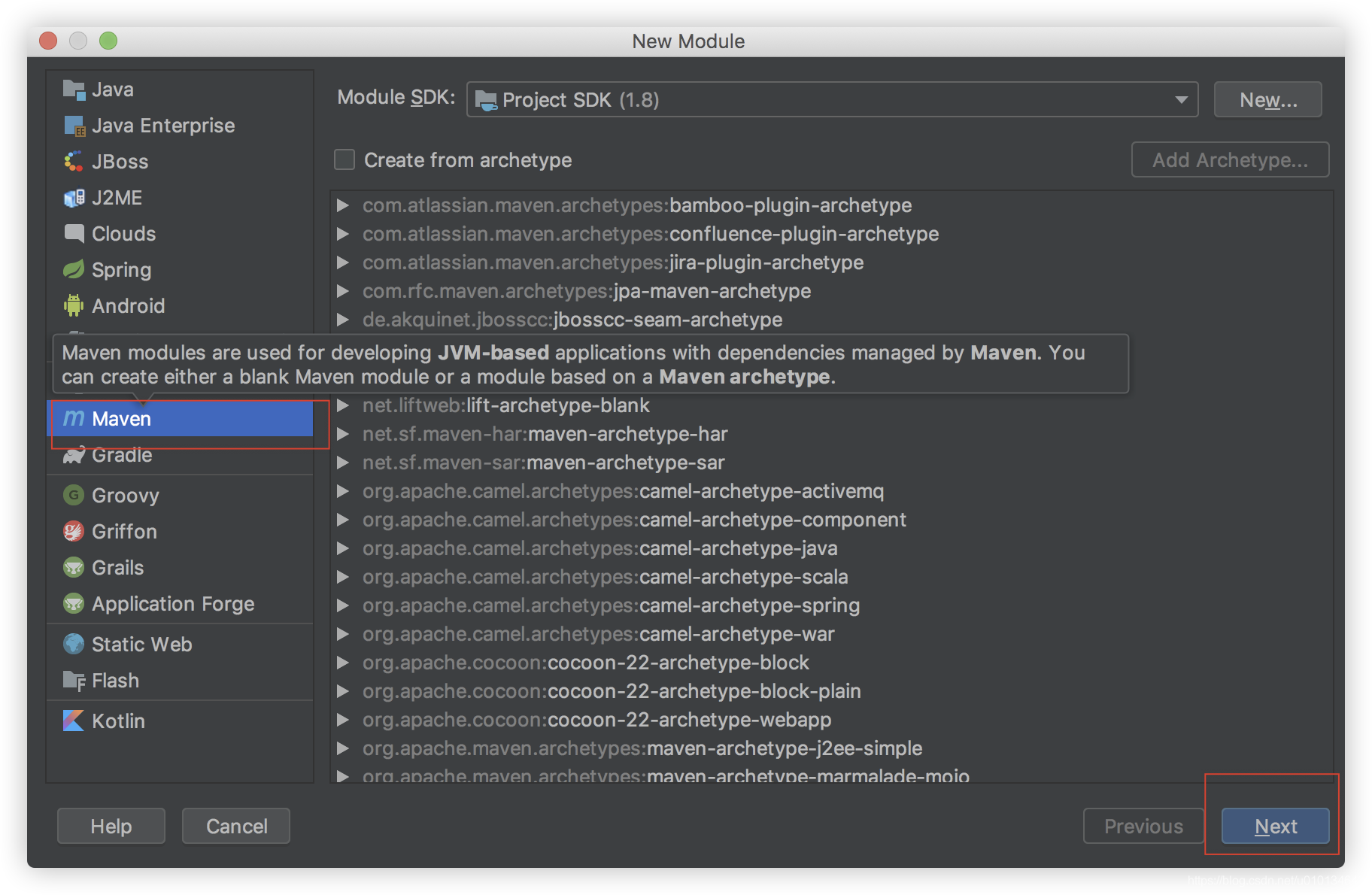The width and height of the screenshot is (1372, 895).
Task: Select Spring label in module list
Action: pos(122,270)
